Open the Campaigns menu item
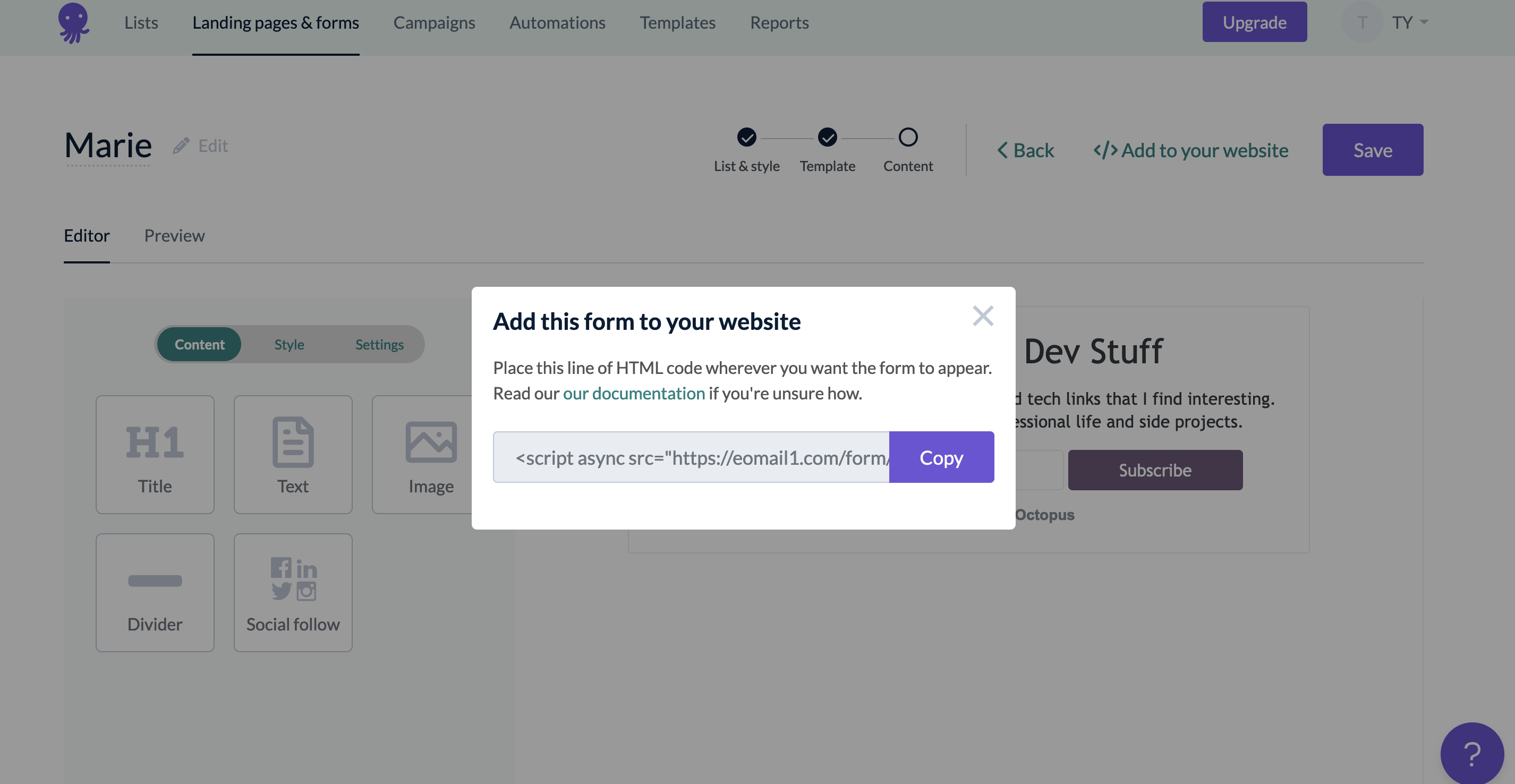Image resolution: width=1515 pixels, height=784 pixels. [434, 22]
